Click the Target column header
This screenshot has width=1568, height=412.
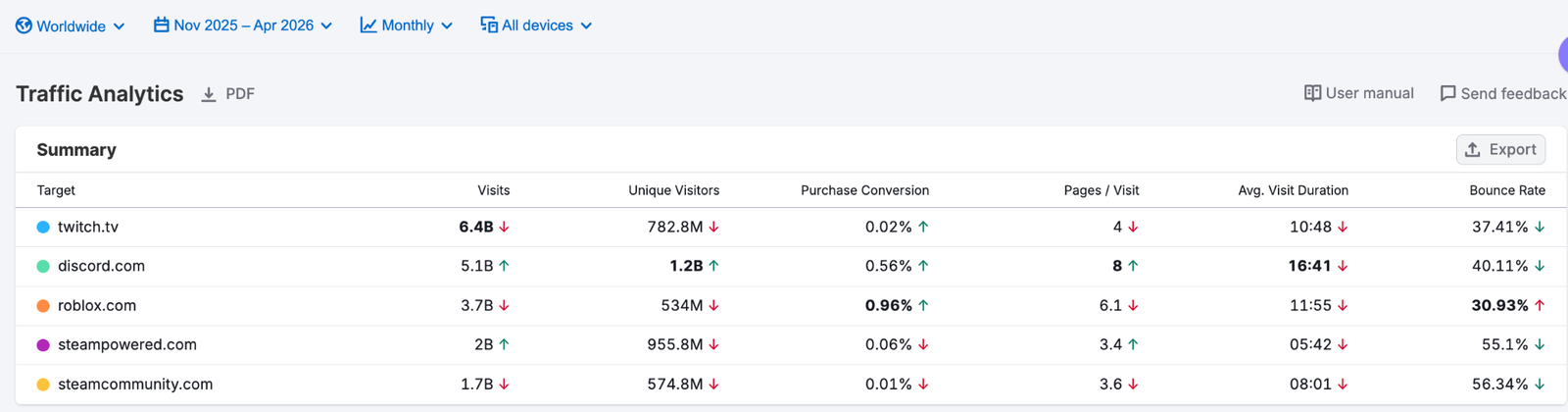click(56, 190)
